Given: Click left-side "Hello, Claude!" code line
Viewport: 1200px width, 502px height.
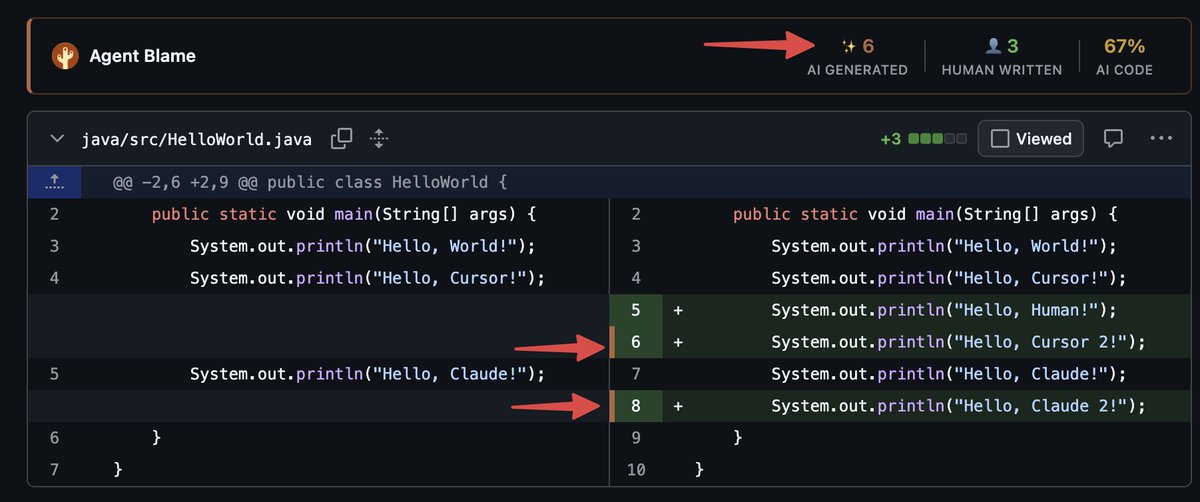Looking at the screenshot, I should (x=367, y=374).
